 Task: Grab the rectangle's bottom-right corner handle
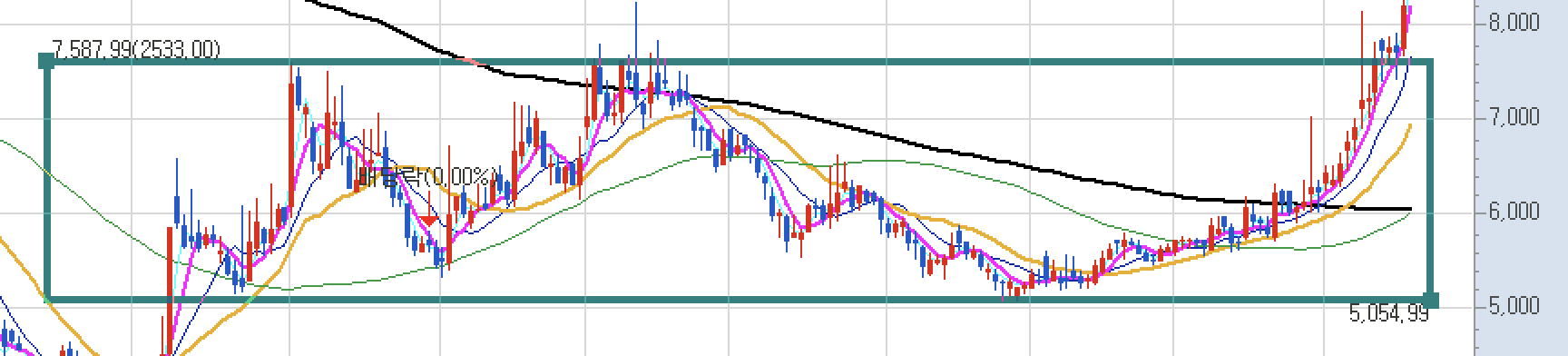pos(1431,300)
